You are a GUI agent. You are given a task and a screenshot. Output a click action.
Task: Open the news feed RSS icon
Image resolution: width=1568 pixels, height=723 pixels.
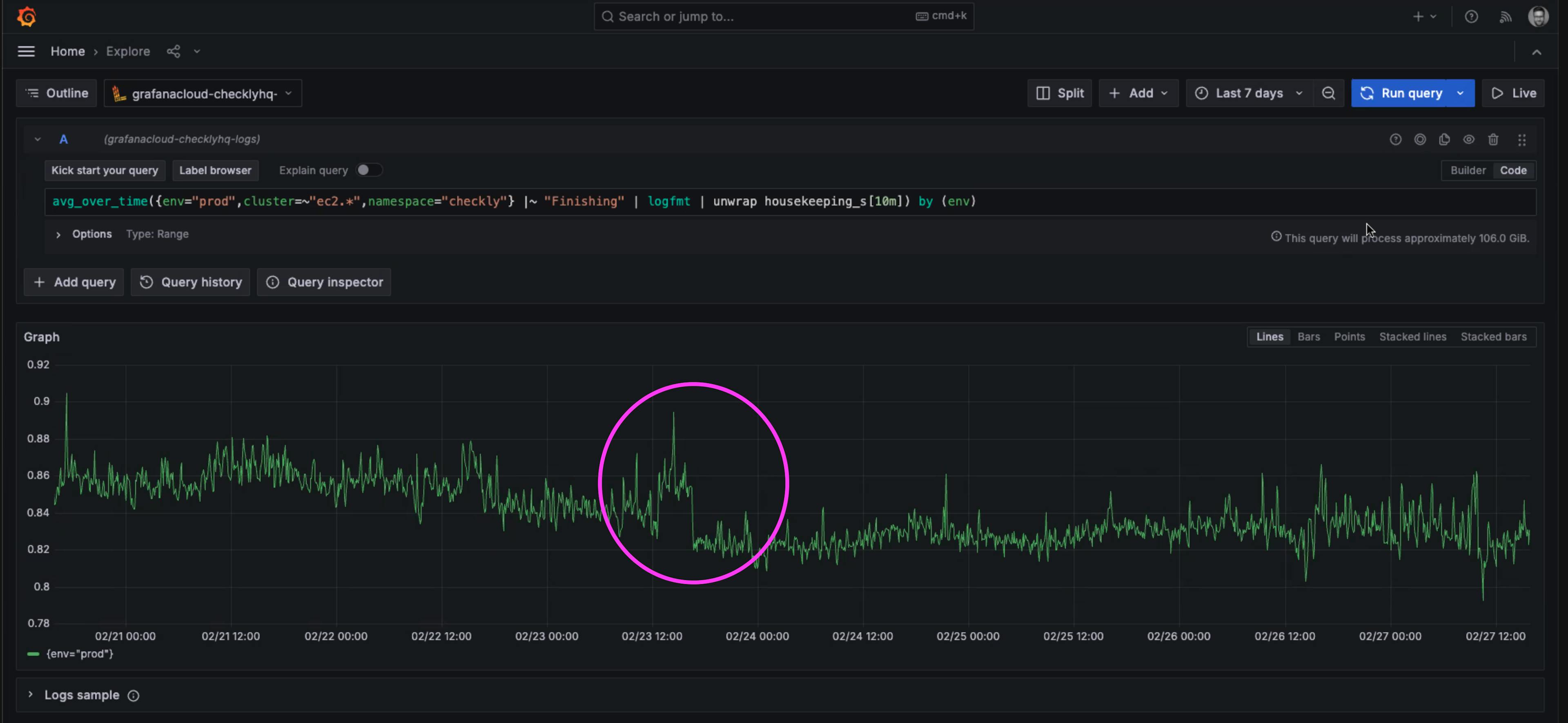1505,16
